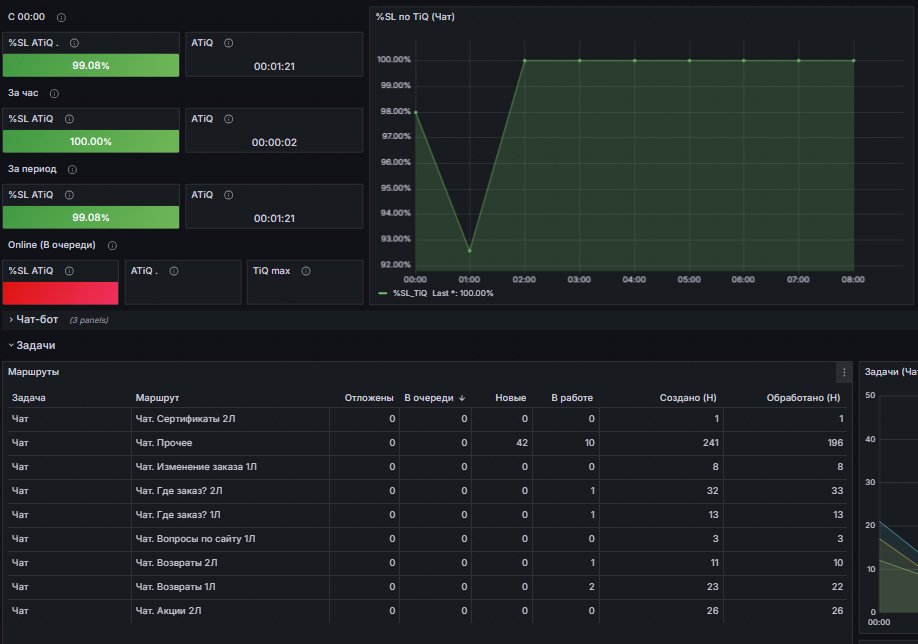
Task: Click the 100.00% green bar under За час
Action: point(91,141)
